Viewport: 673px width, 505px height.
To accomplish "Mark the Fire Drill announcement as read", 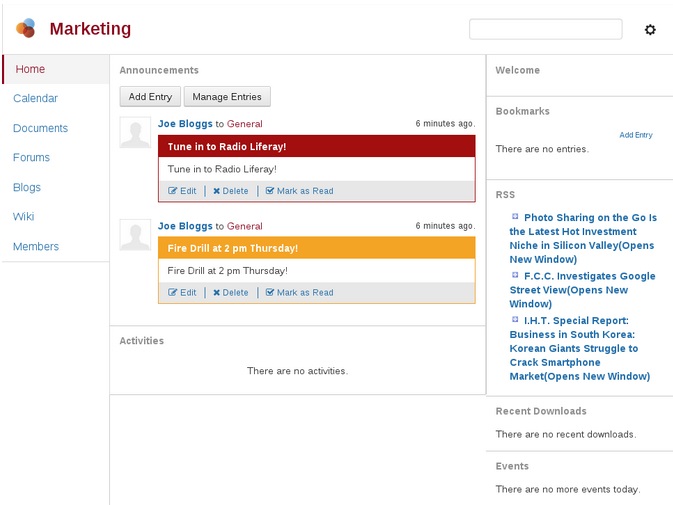I will tap(299, 293).
